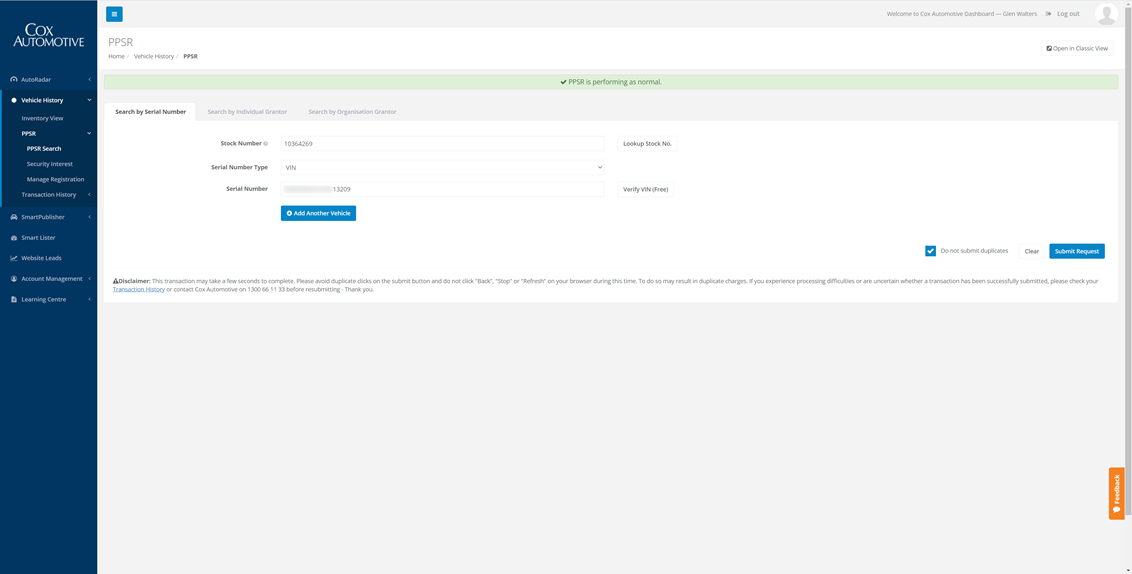Uncheck Do not submit duplicates checkbox
This screenshot has width=1132, height=574.
click(930, 251)
